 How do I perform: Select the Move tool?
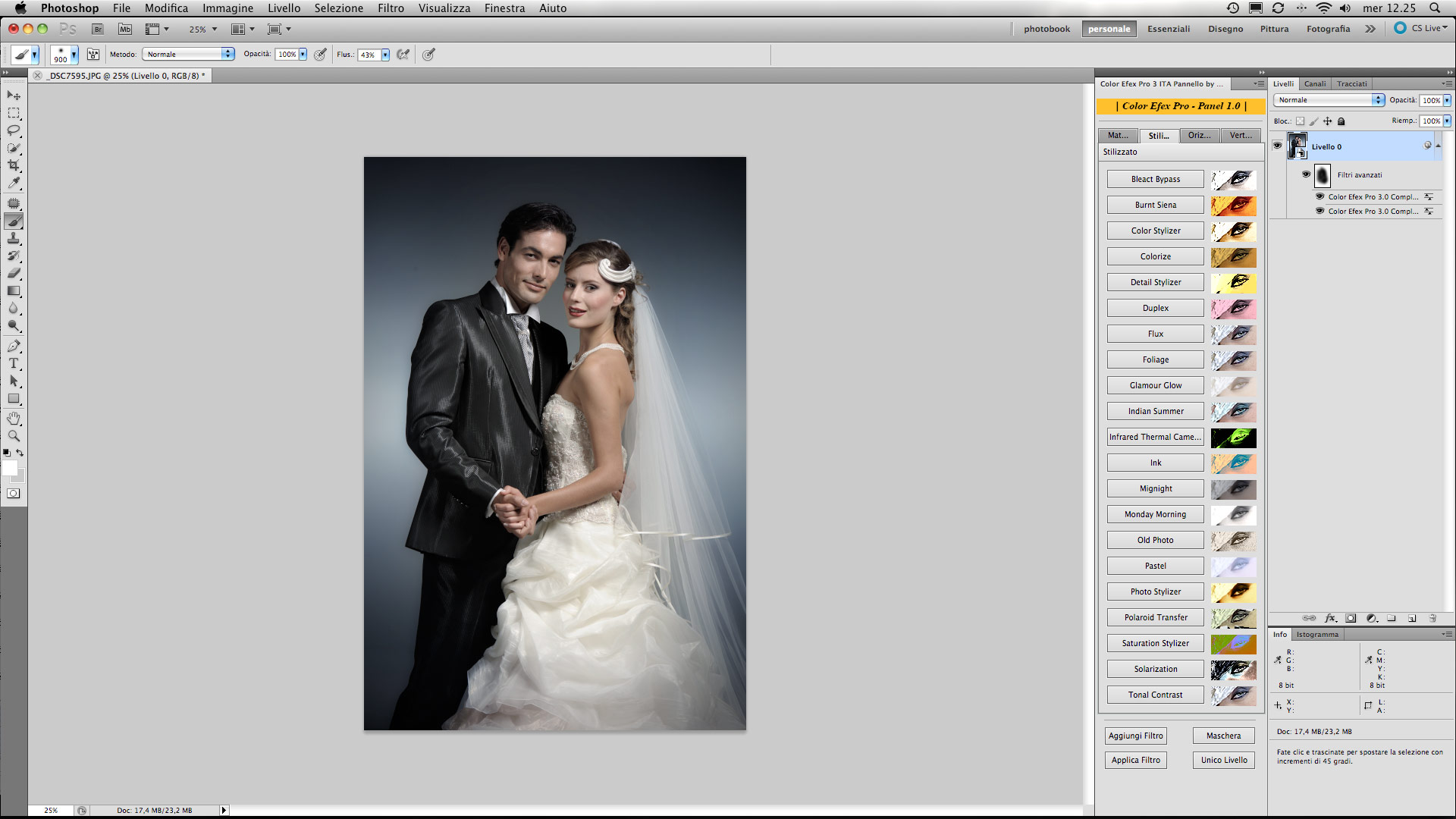tap(14, 96)
